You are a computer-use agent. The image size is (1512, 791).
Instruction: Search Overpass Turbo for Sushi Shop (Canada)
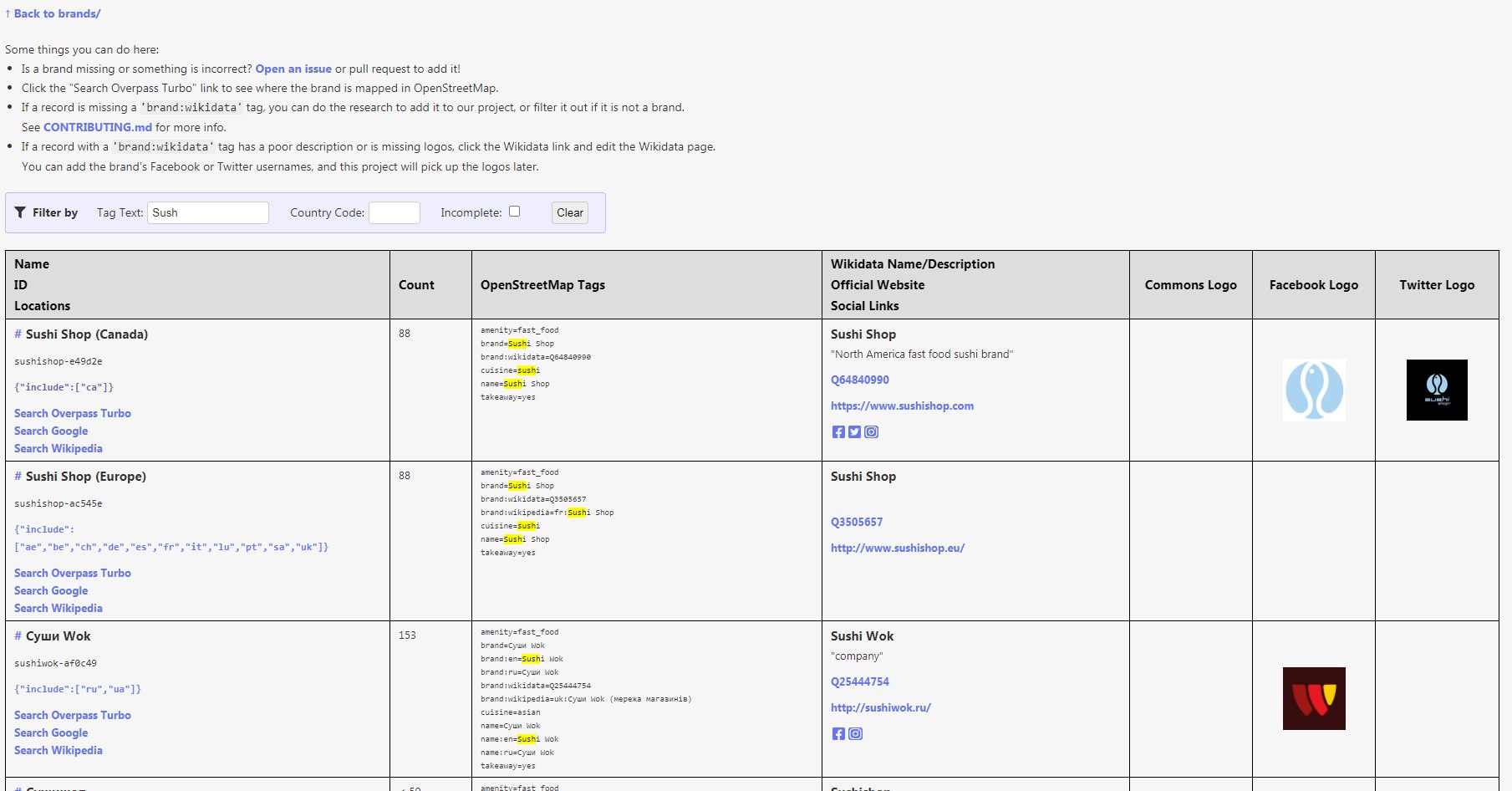coord(73,413)
